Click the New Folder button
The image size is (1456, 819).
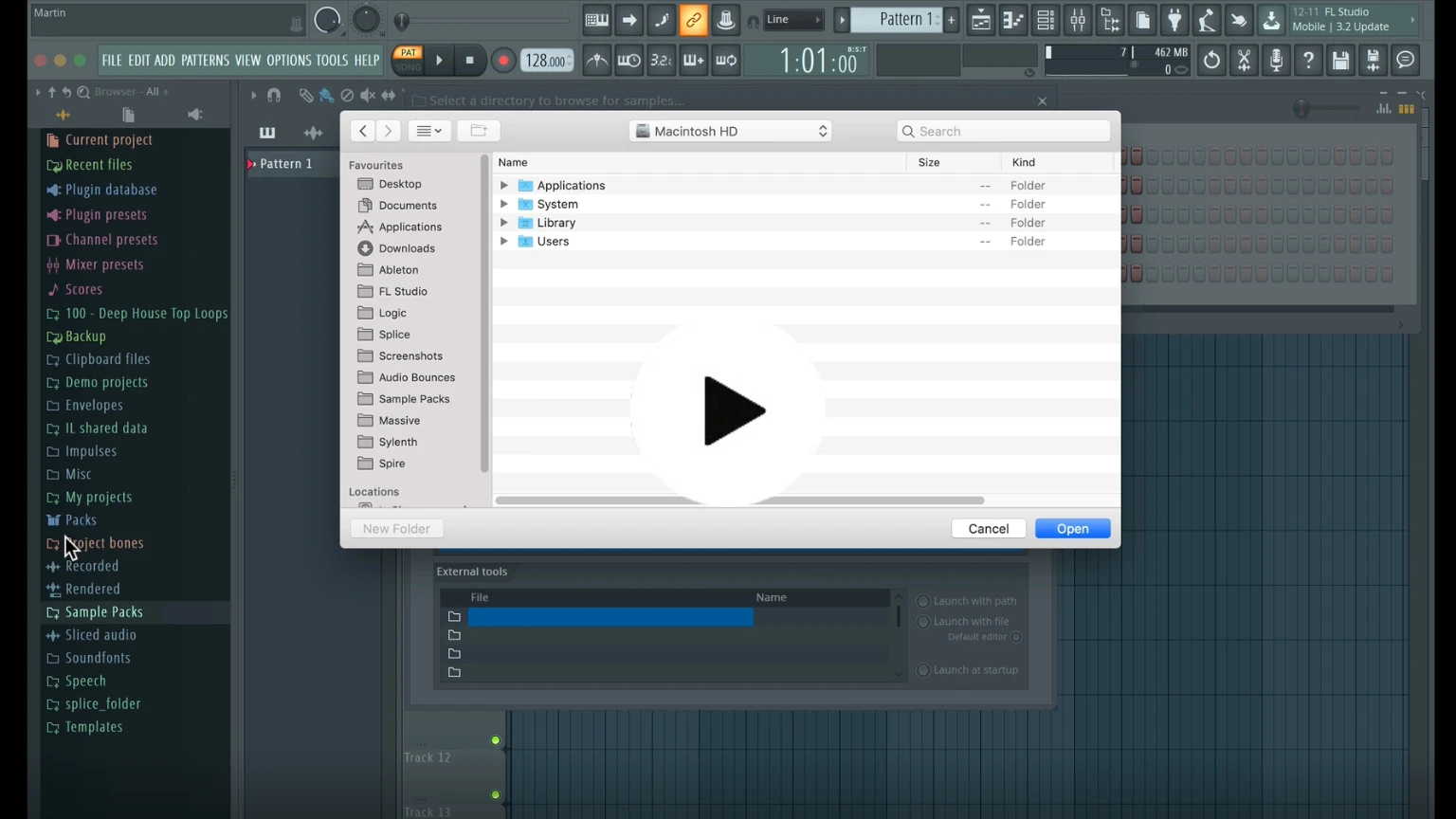point(396,529)
